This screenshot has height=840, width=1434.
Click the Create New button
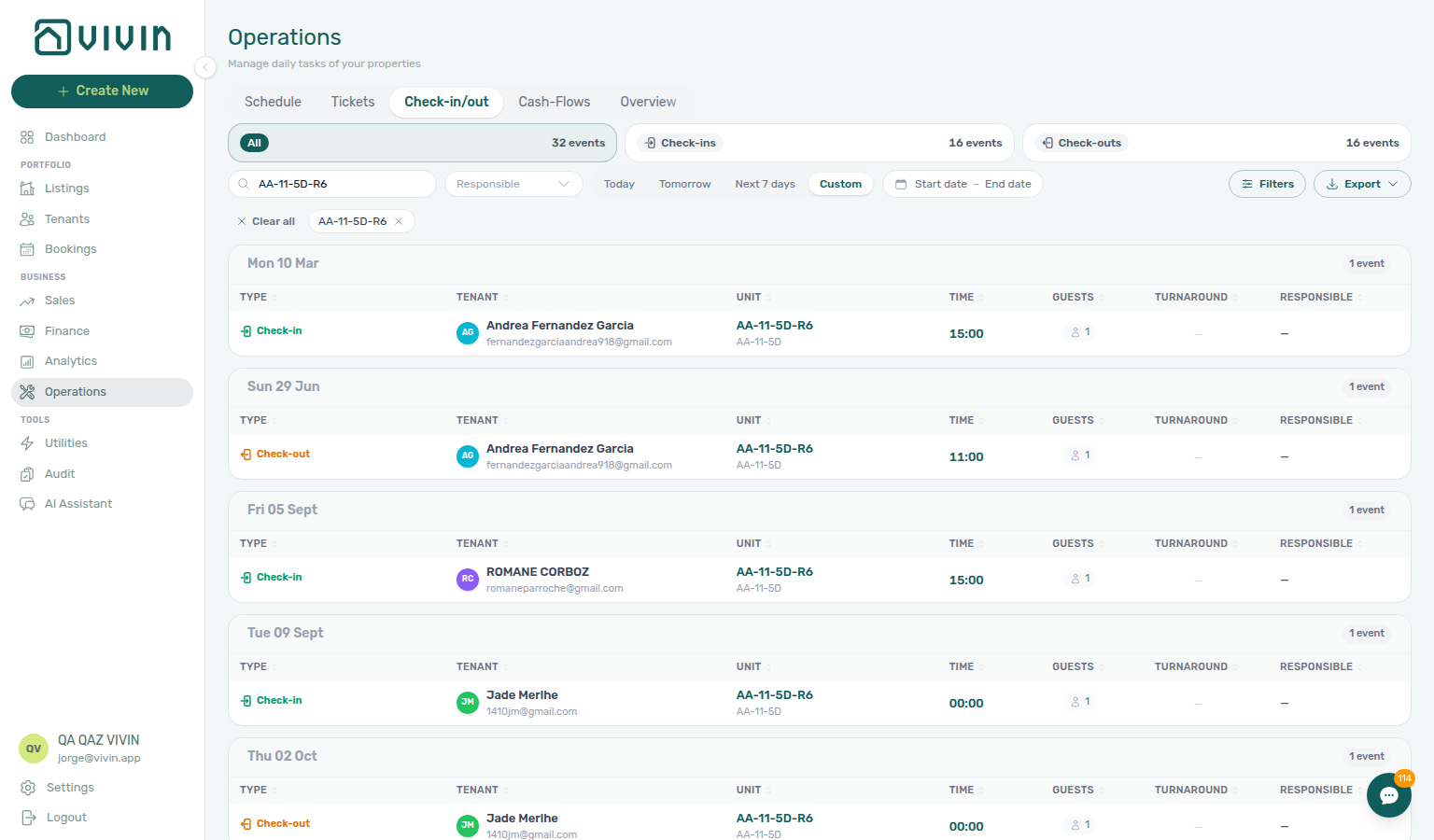pyautogui.click(x=102, y=91)
